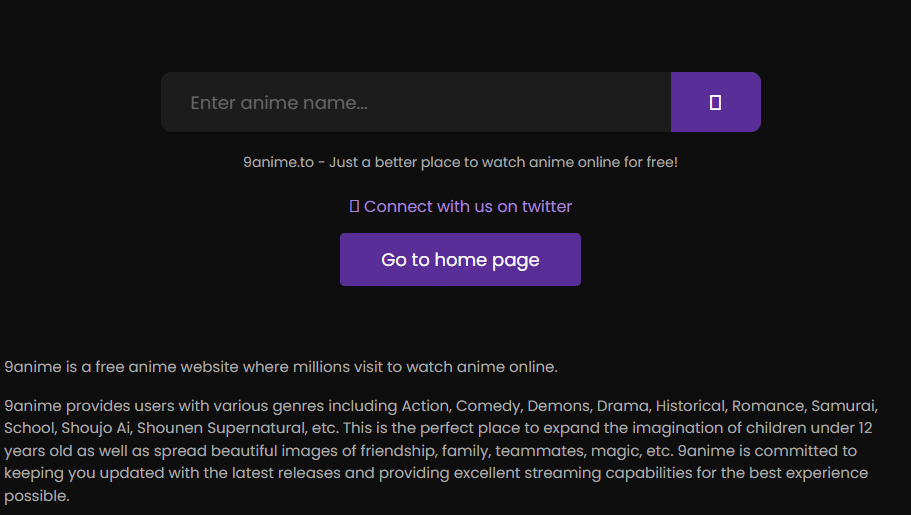This screenshot has height=515, width=911.
Task: Click the word 'Romance' in genres list
Action: click(767, 406)
